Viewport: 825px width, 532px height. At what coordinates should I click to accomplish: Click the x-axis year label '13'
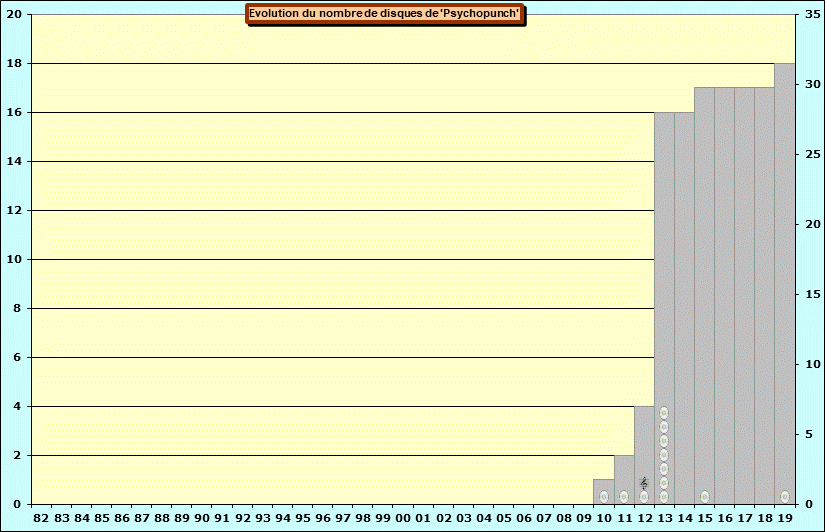665,518
